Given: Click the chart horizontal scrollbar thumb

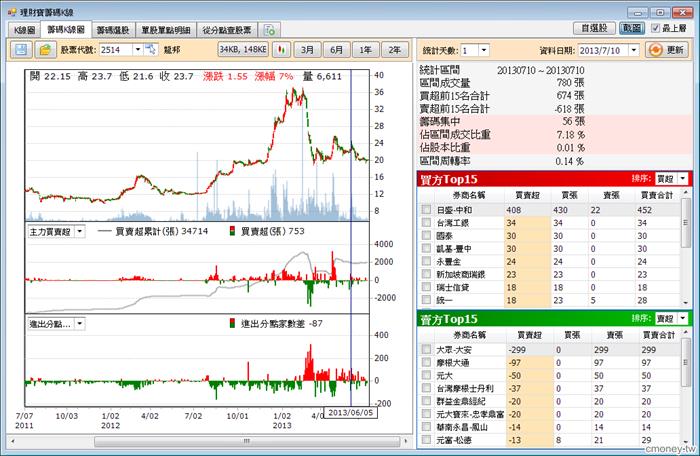Looking at the screenshot, I should [247, 441].
